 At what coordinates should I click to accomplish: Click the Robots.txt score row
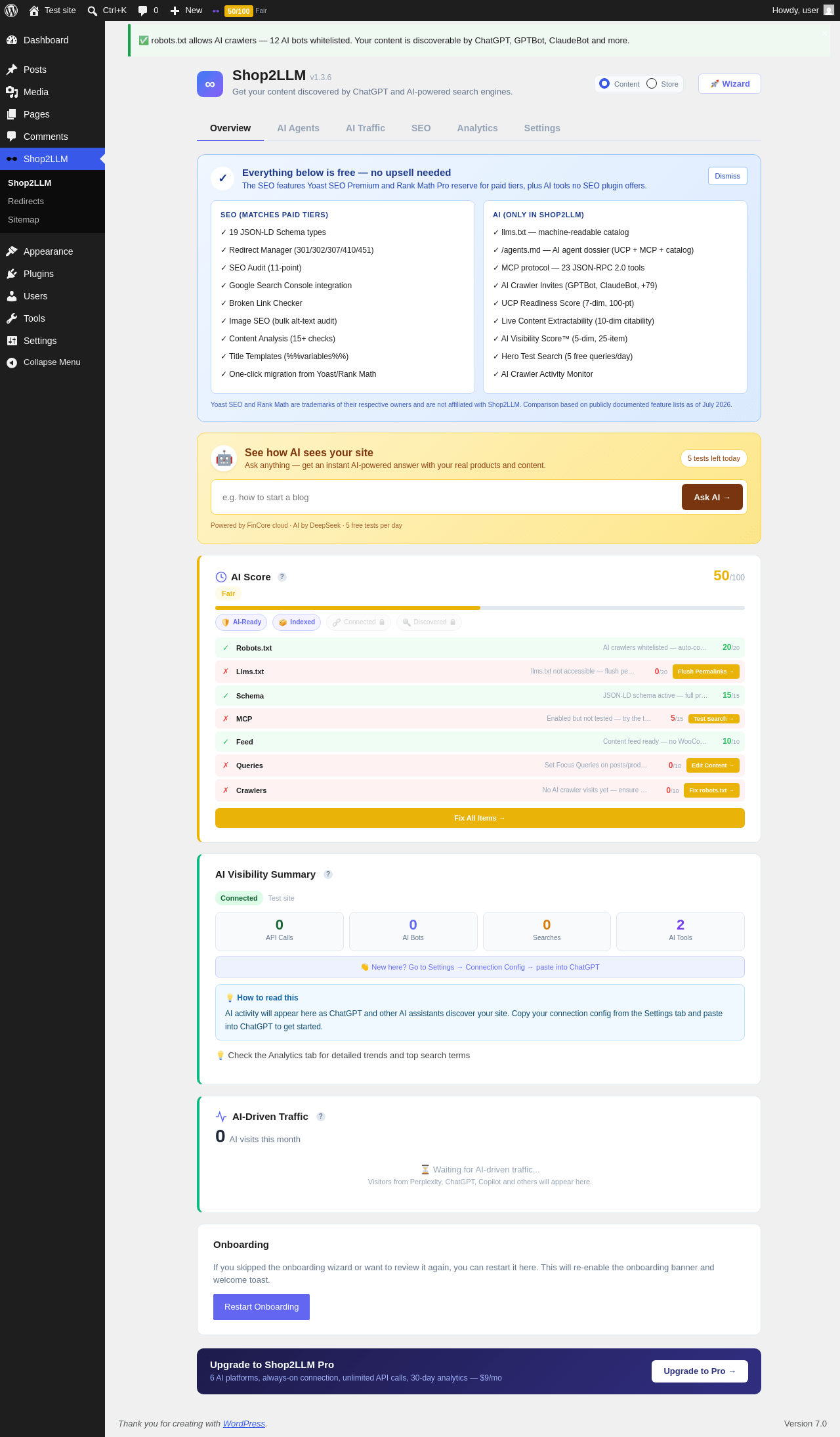tap(480, 648)
